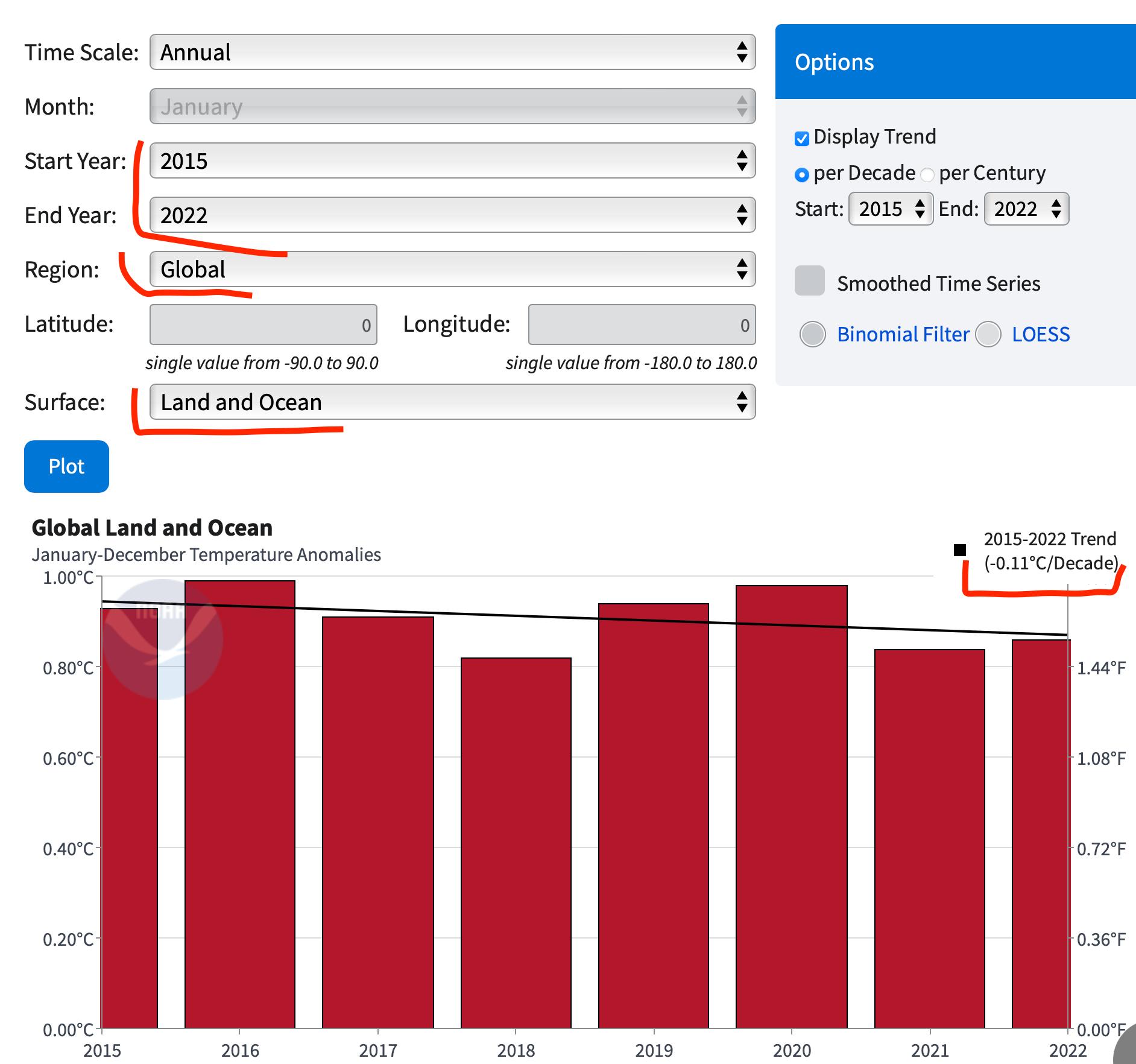This screenshot has height=1064, width=1136.
Task: Click the 2016 bar in the chart
Action: [x=240, y=802]
